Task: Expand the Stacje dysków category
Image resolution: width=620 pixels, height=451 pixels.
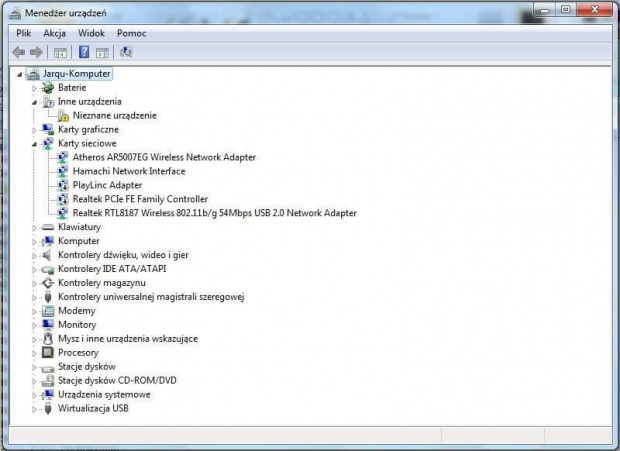Action: [34, 367]
